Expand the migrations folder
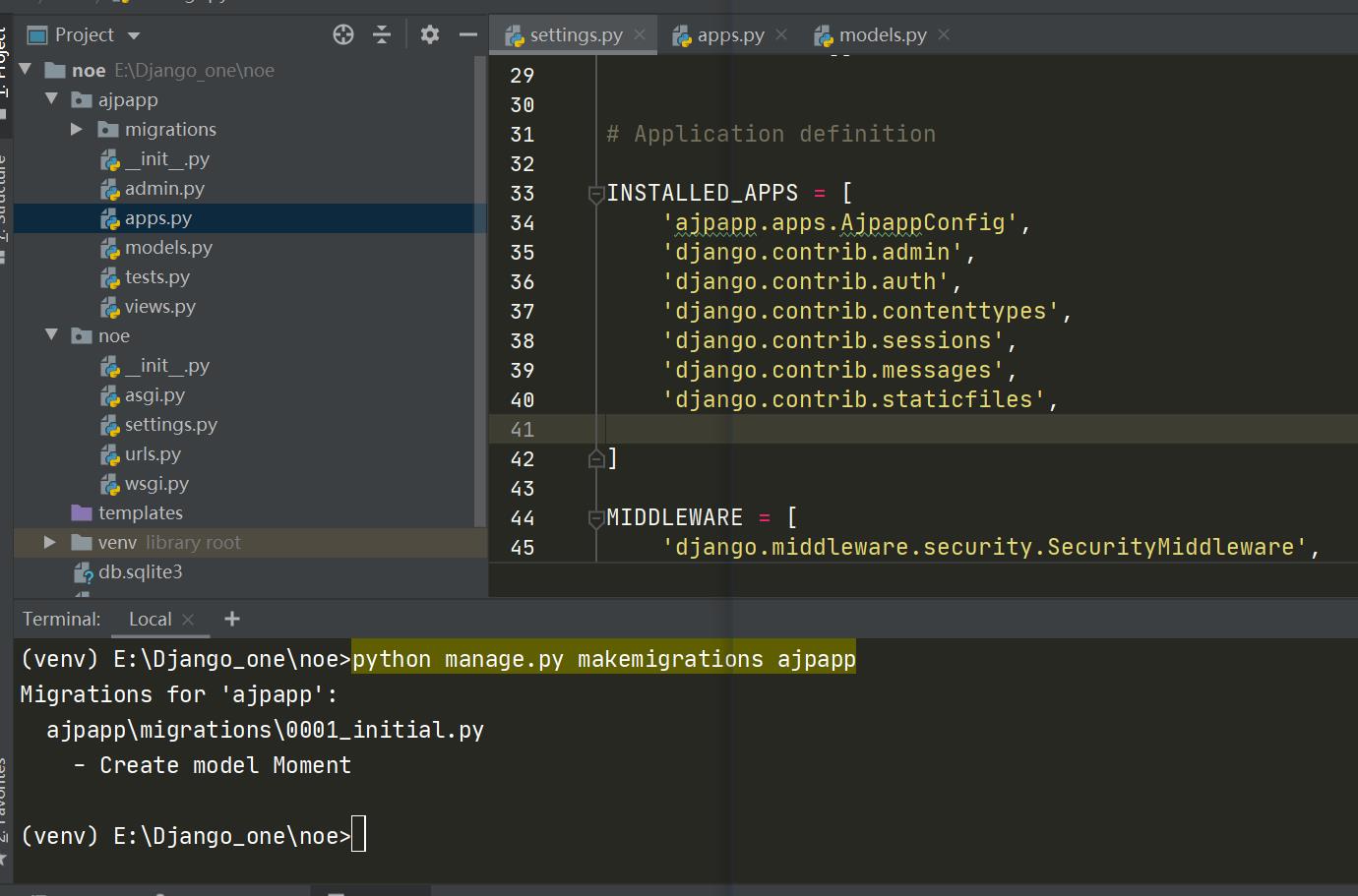 pos(77,129)
